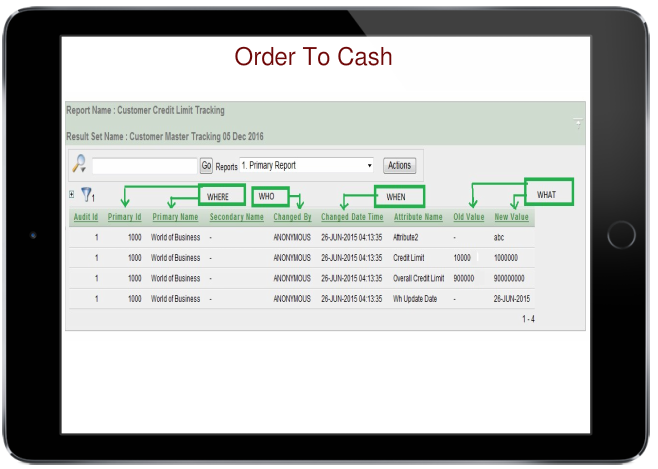Sort by Audit Id column header
This screenshot has width=658, height=469.
tap(86, 217)
